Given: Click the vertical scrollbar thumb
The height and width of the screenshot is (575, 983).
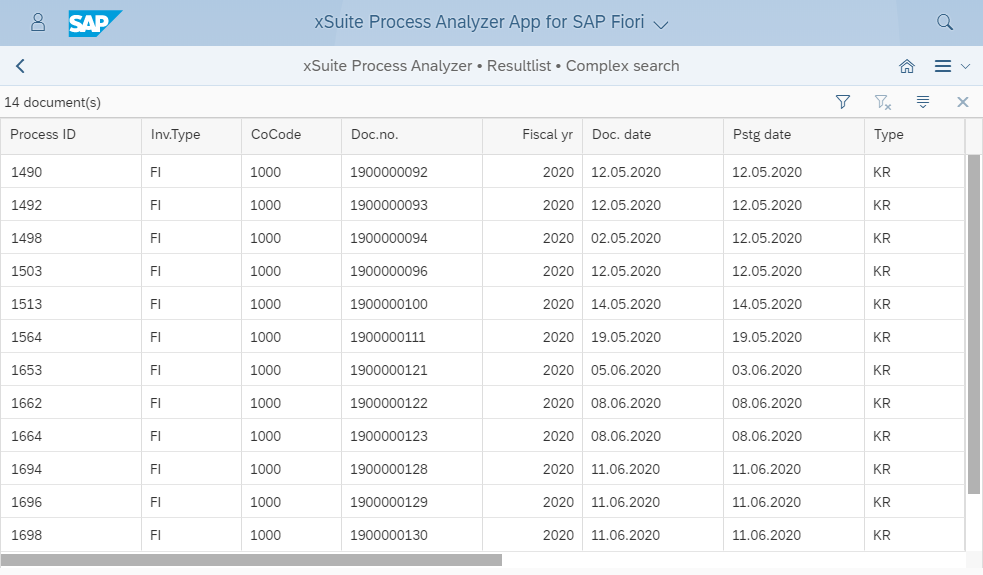Looking at the screenshot, I should (974, 324).
